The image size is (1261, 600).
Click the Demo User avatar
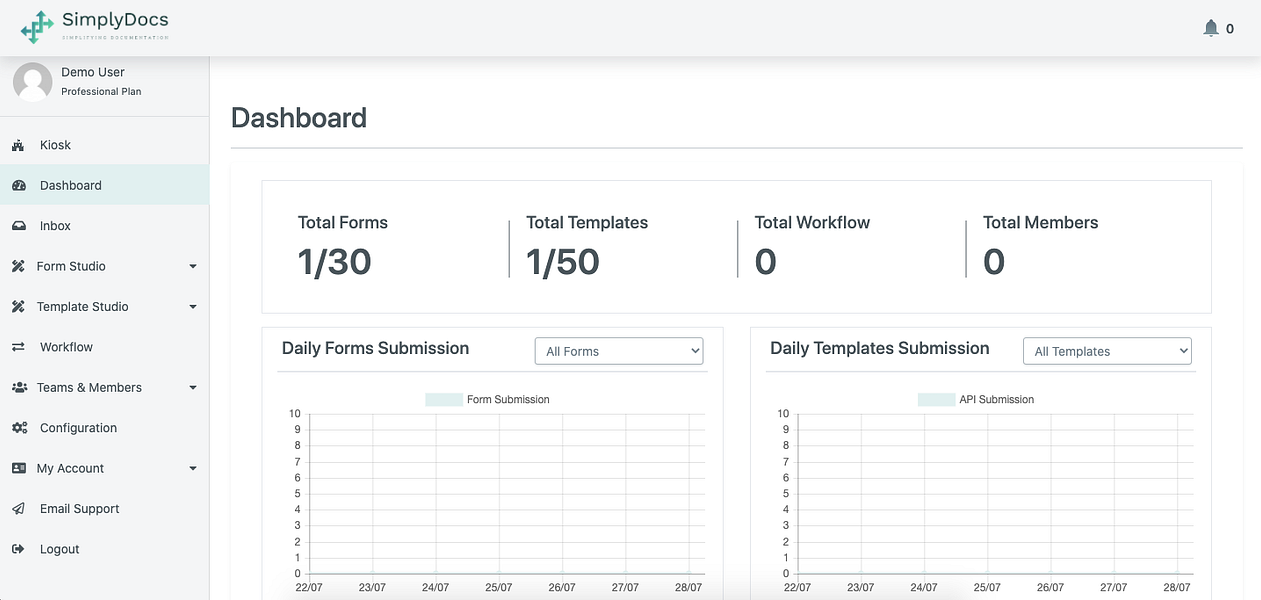32,81
